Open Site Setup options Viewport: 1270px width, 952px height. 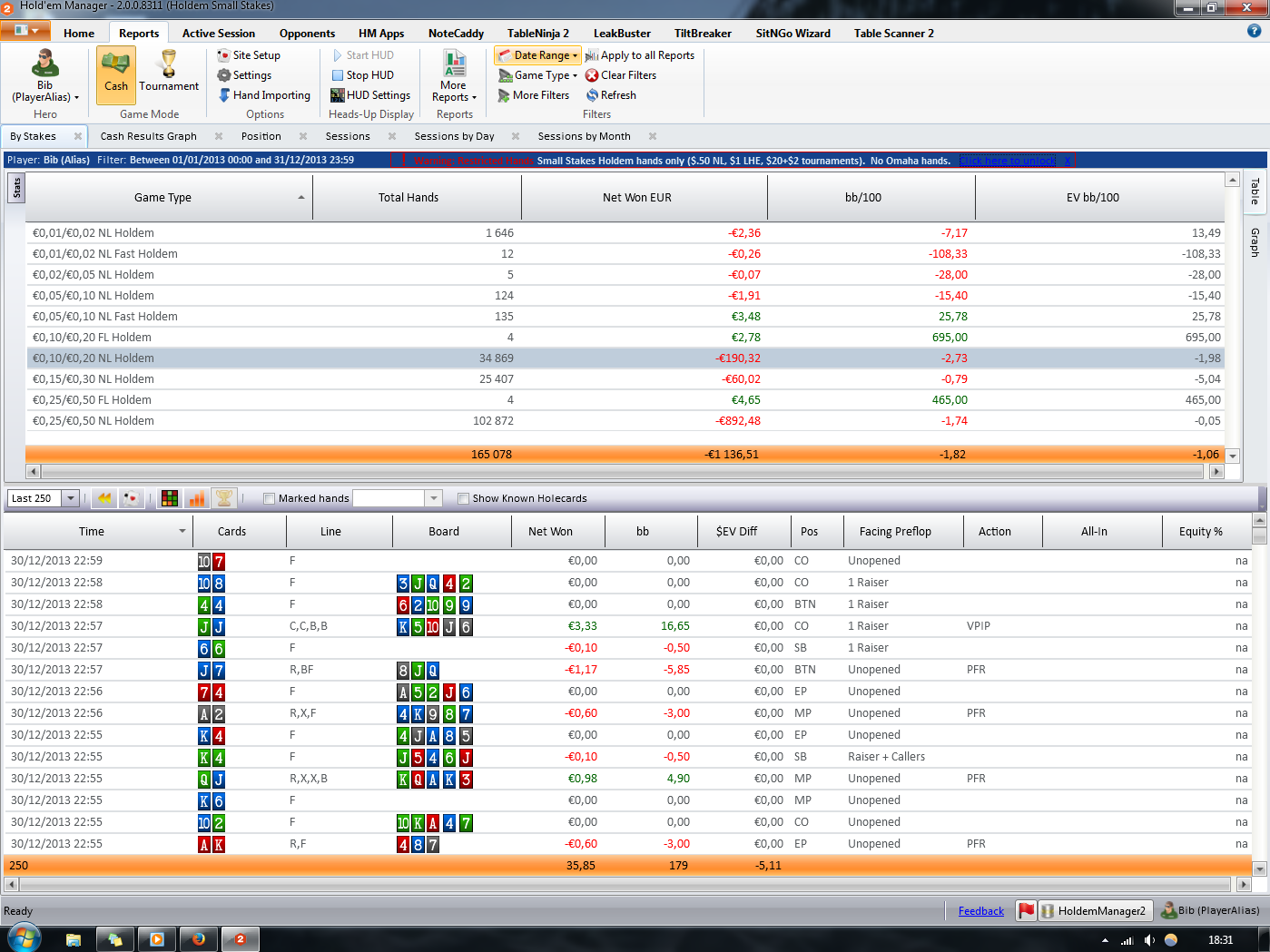pyautogui.click(x=249, y=55)
